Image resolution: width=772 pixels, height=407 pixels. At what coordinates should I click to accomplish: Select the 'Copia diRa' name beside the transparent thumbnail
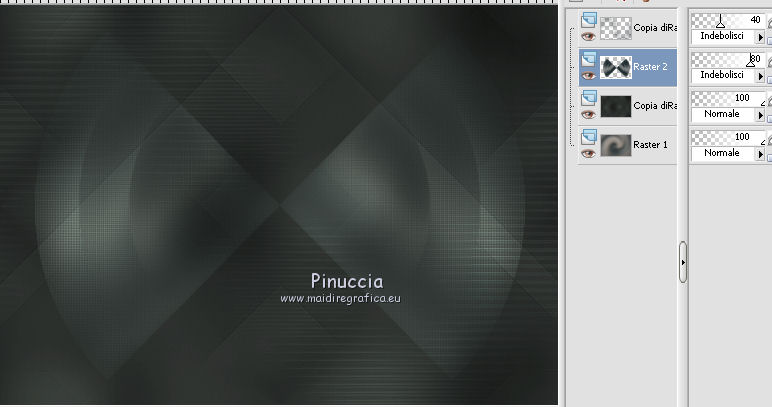tap(655, 28)
